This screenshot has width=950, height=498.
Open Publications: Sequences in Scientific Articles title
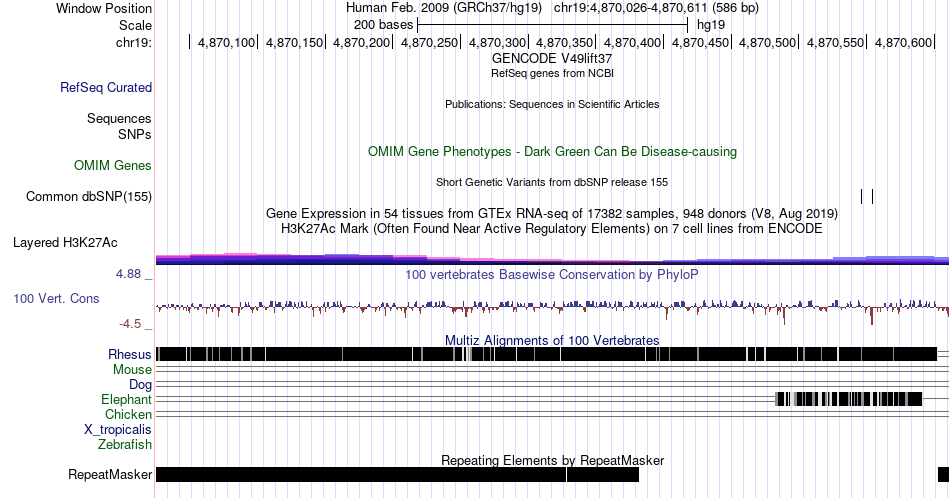(x=552, y=104)
